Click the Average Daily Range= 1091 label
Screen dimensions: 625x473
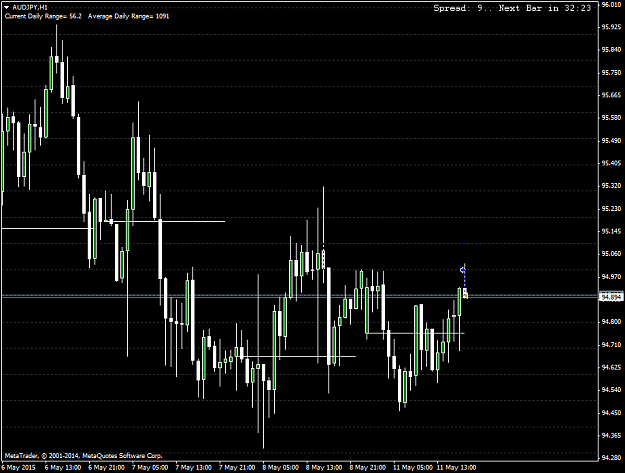[x=128, y=16]
